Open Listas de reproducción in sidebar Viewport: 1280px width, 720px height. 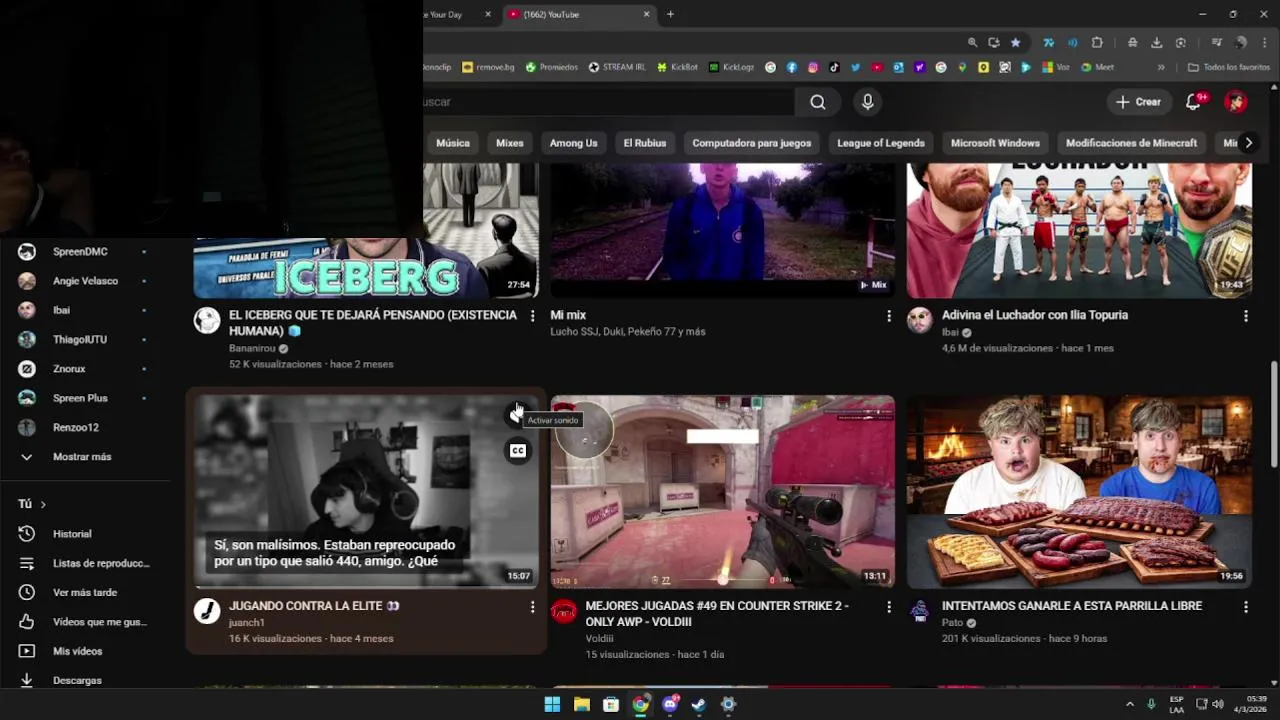tap(85, 563)
